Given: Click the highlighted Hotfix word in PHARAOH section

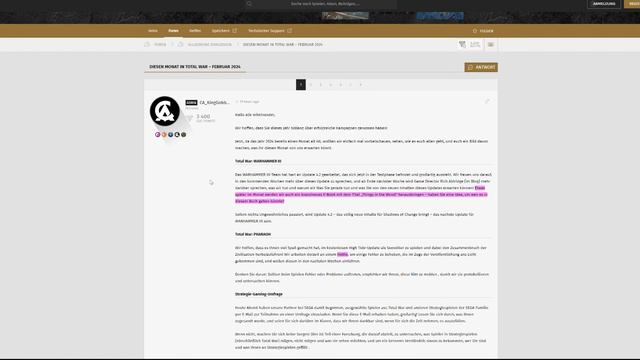Looking at the screenshot, I should point(342,254).
